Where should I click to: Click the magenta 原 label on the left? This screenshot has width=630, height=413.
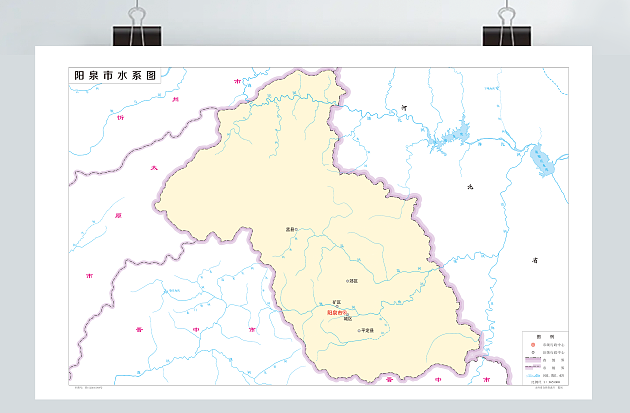tap(118, 215)
